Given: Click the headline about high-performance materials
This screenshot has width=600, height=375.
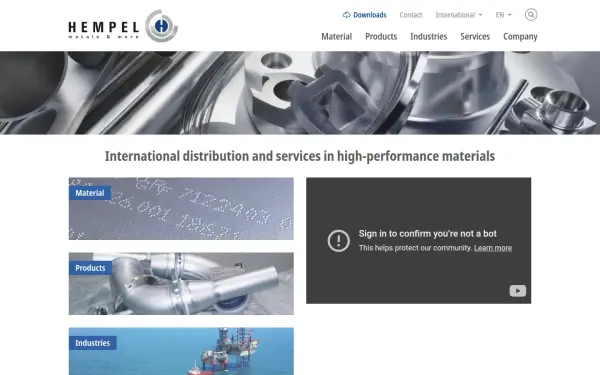Looking at the screenshot, I should click(300, 156).
